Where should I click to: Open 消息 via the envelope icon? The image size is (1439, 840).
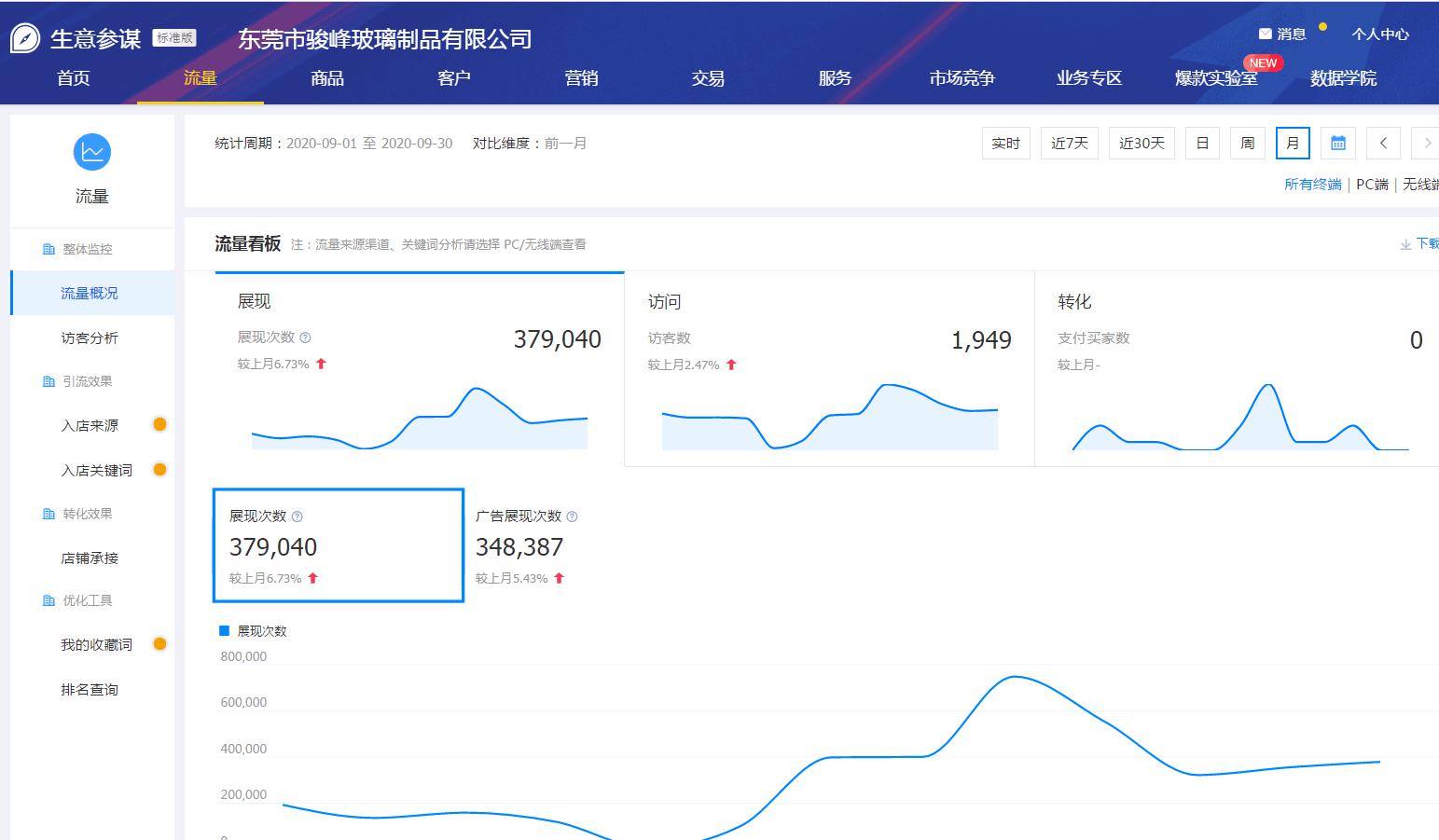click(1264, 34)
